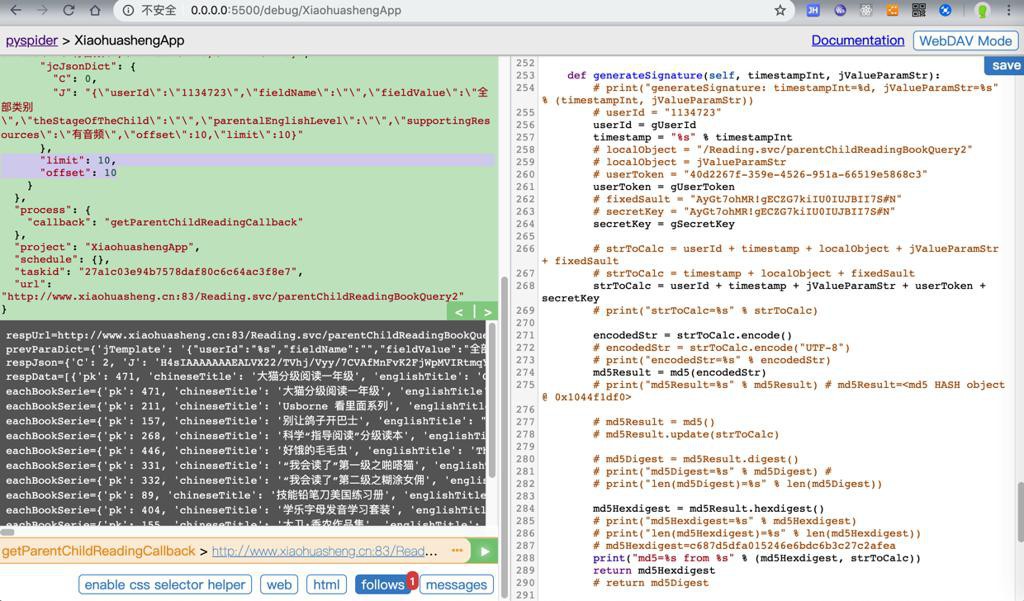Click the respJson= log line
The width and height of the screenshot is (1024, 601).
246,362
